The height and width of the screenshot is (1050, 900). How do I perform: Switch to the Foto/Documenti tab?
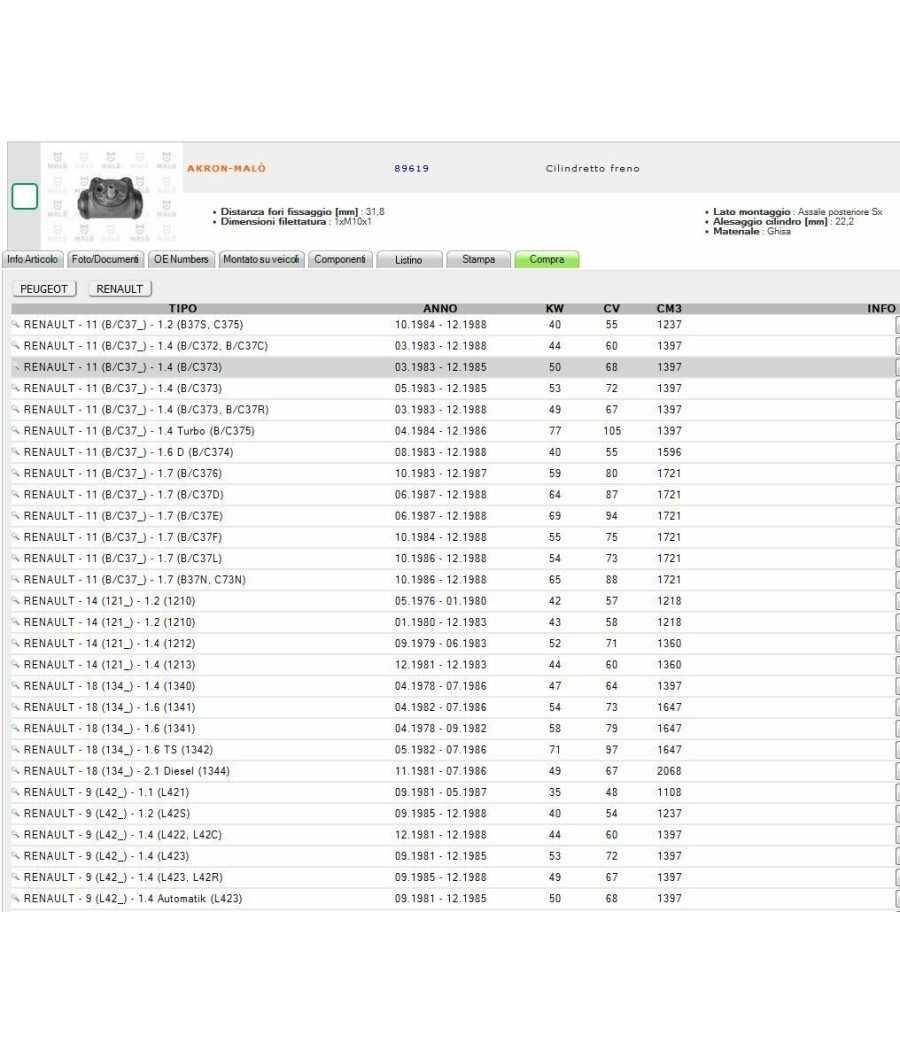pos(105,259)
